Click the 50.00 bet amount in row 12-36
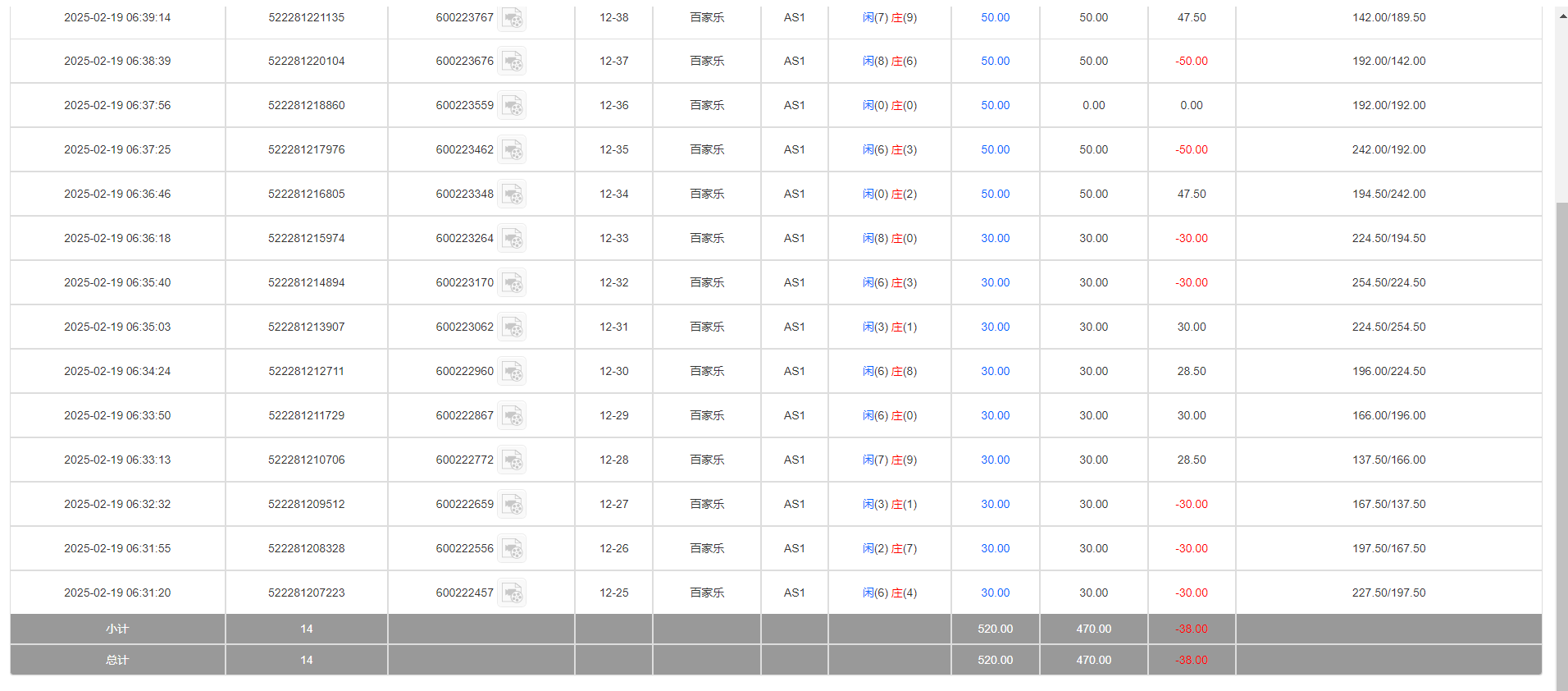1568x691 pixels. 995,105
